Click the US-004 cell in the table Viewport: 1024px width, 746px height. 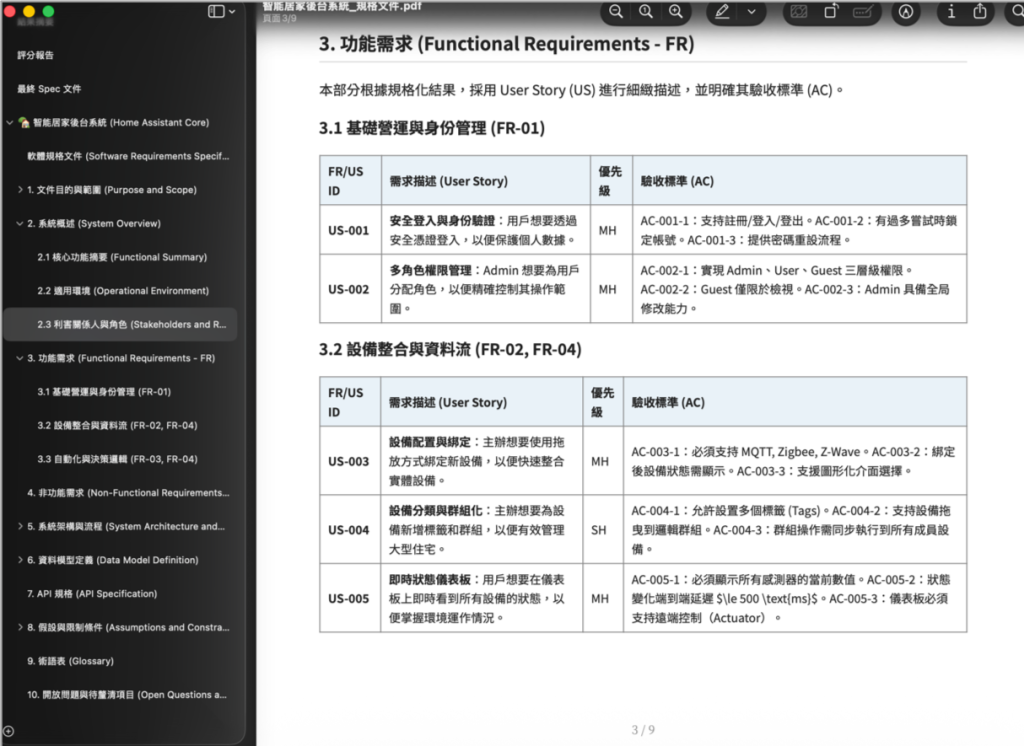point(350,530)
